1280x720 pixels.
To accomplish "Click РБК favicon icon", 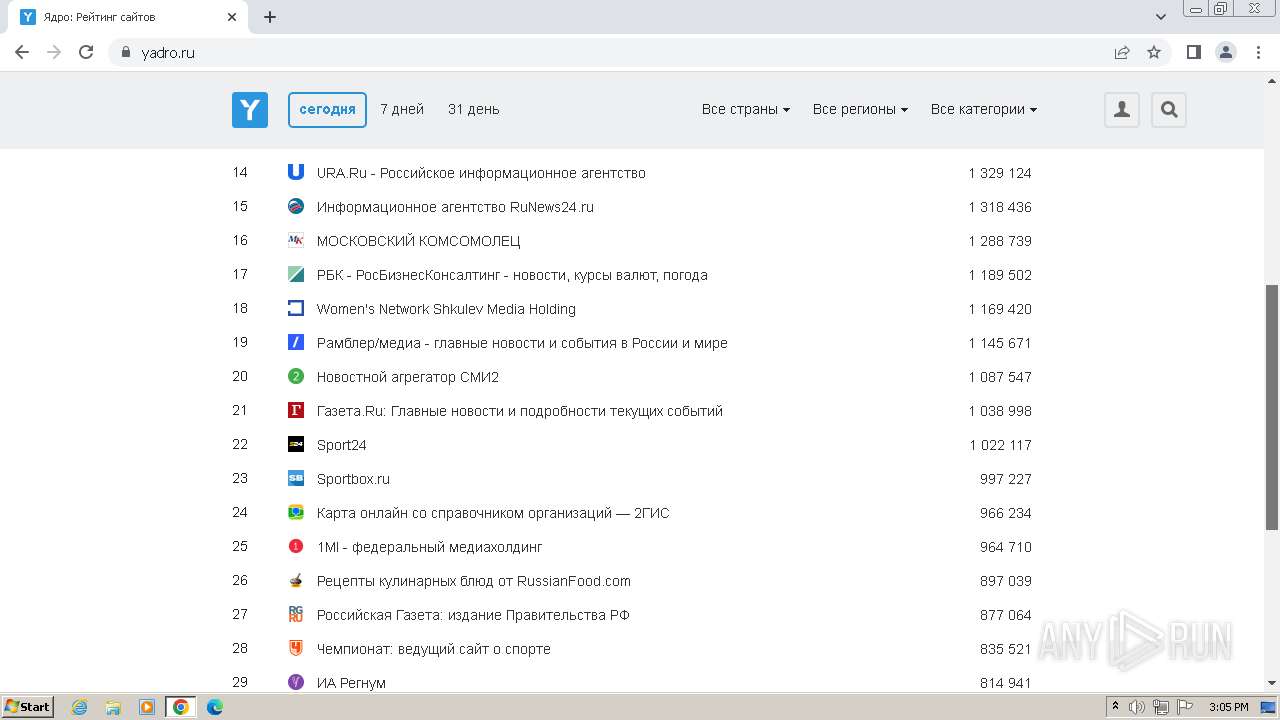I will (296, 274).
